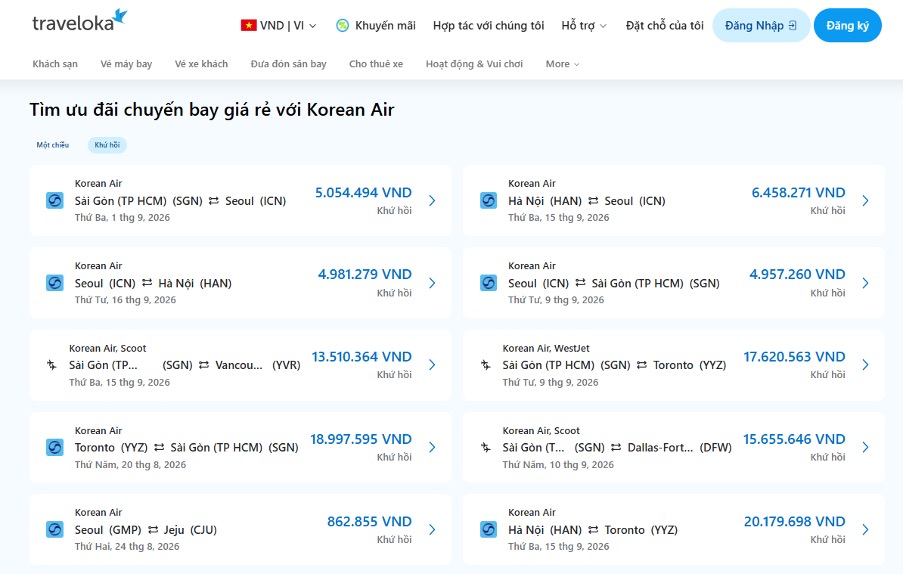904x574 pixels.
Task: Open Seoul–Sài Gòn 4.957.260 VND chevron
Action: [865, 283]
